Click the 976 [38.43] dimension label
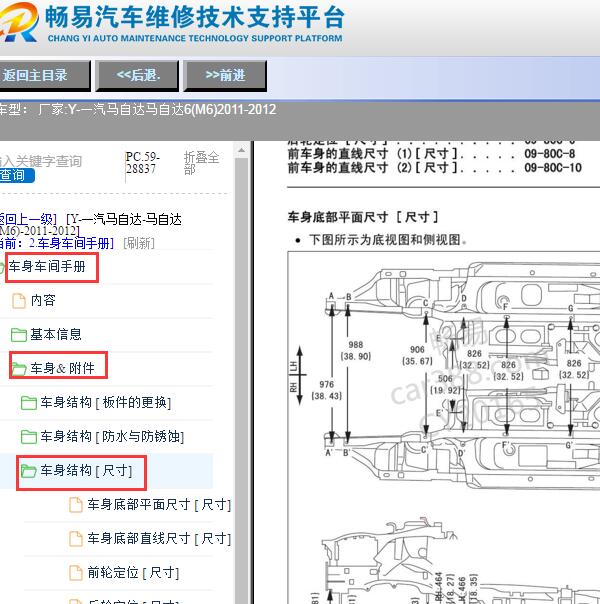This screenshot has height=604, width=600. tap(327, 390)
